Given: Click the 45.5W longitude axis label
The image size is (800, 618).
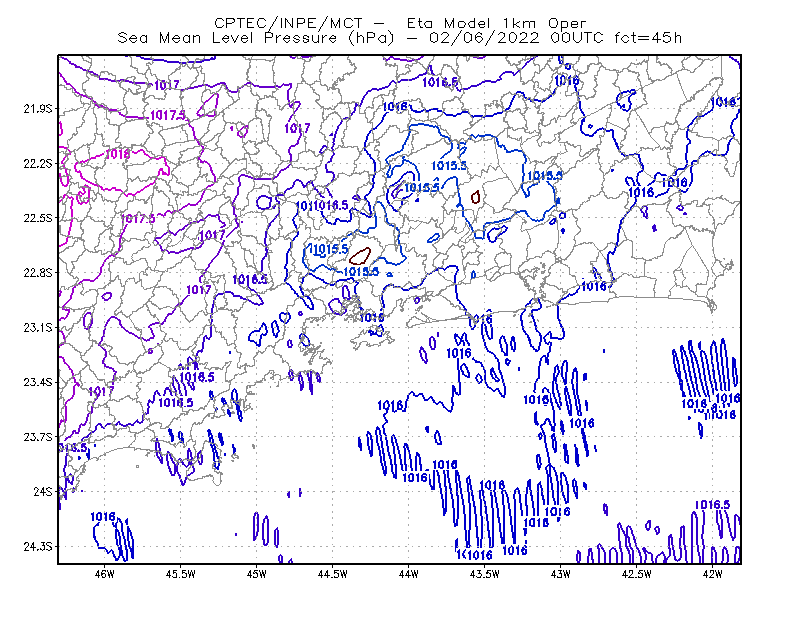Looking at the screenshot, I should click(x=181, y=574).
